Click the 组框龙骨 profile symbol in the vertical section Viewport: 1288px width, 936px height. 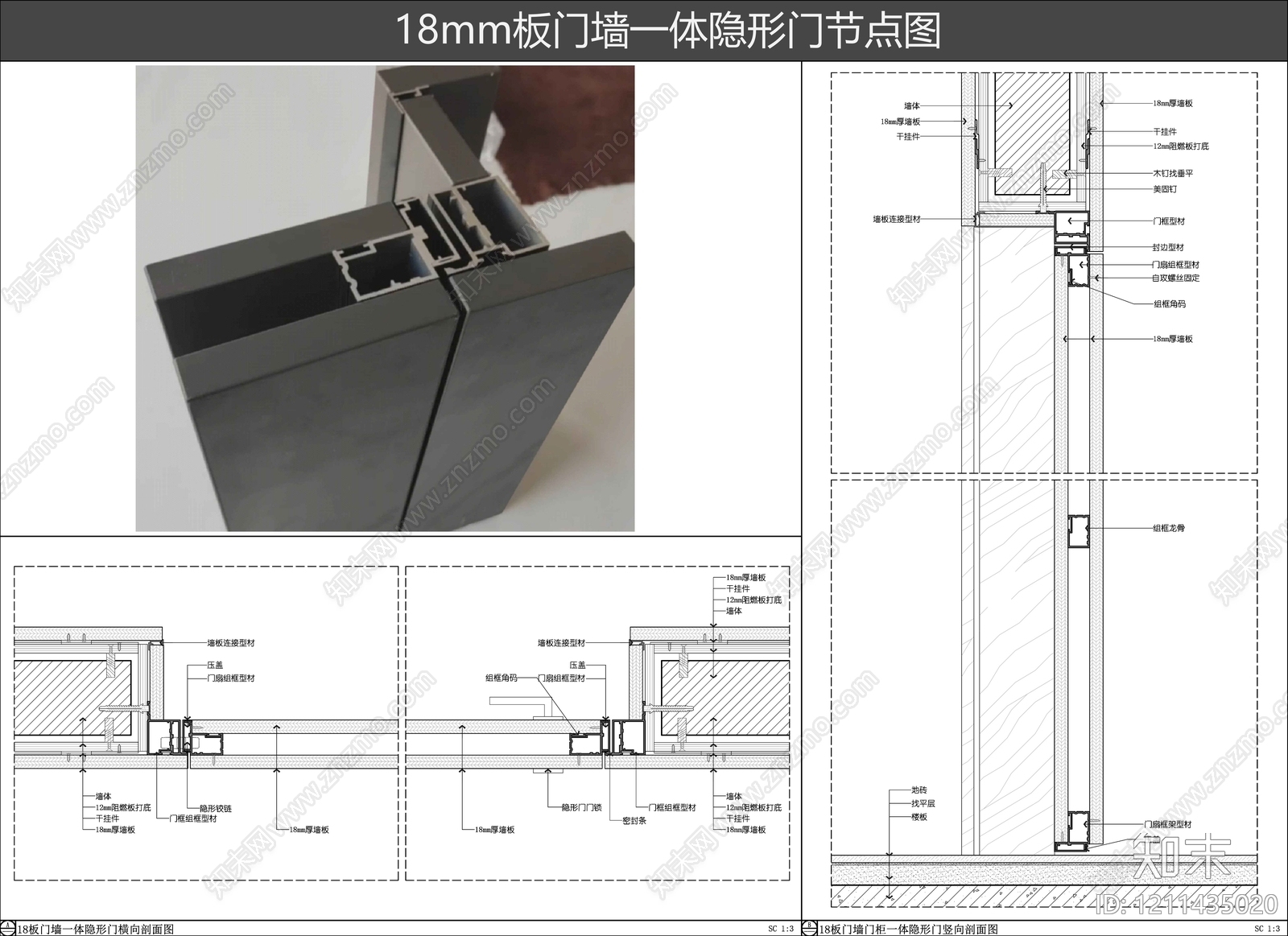point(1078,530)
